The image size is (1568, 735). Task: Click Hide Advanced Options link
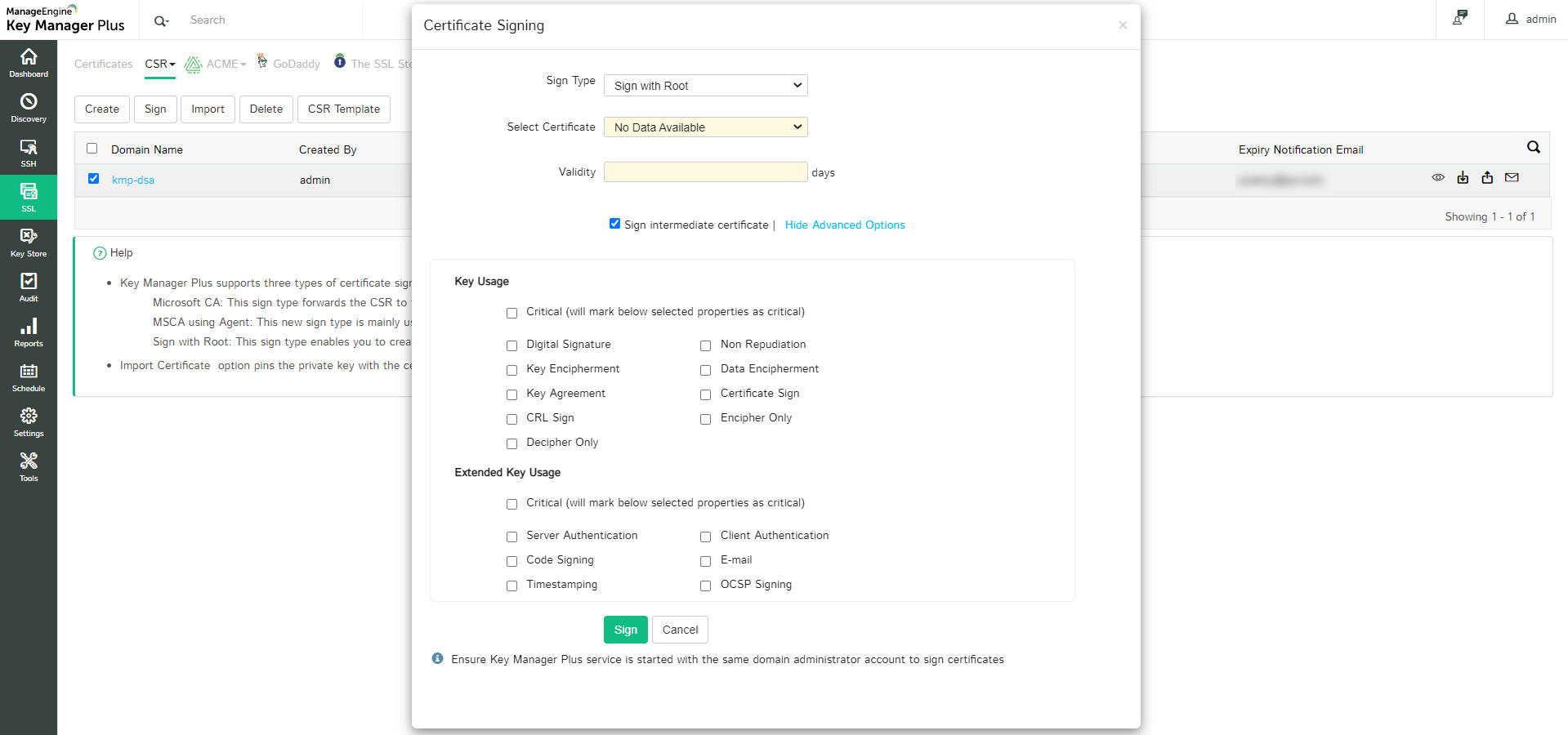[x=844, y=225]
